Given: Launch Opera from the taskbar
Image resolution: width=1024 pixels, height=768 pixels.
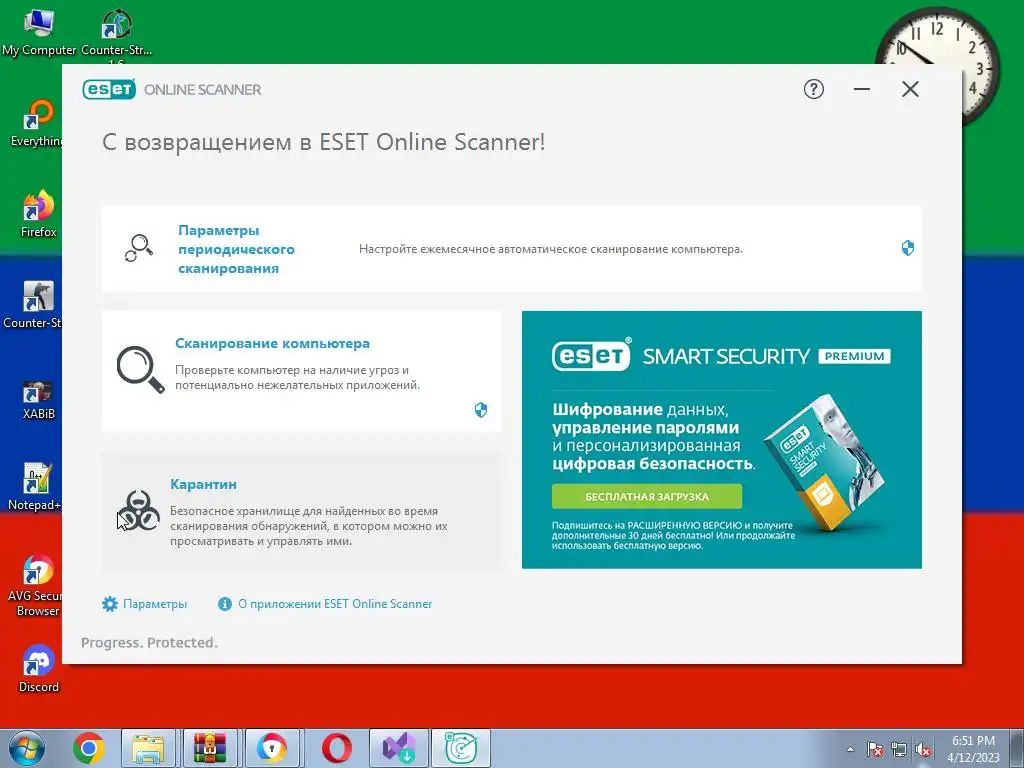Looking at the screenshot, I should tap(337, 748).
